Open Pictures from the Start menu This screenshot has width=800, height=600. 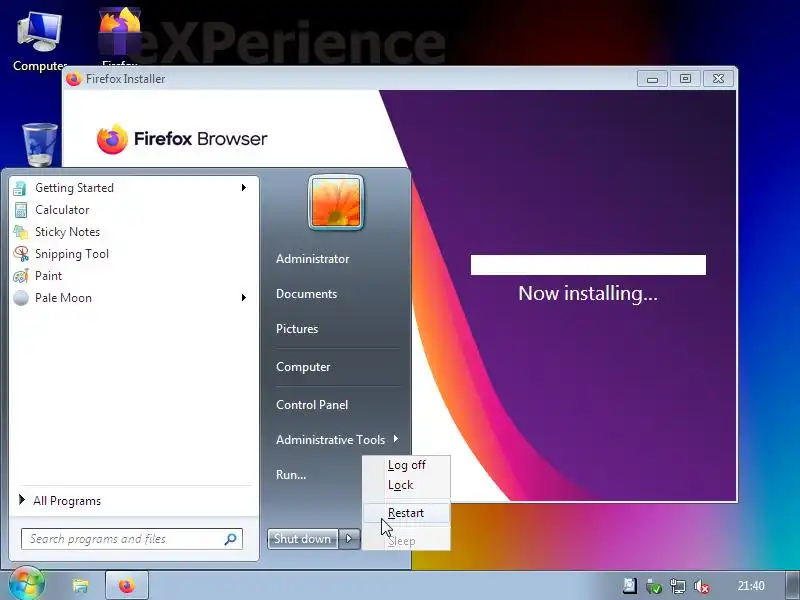point(297,329)
